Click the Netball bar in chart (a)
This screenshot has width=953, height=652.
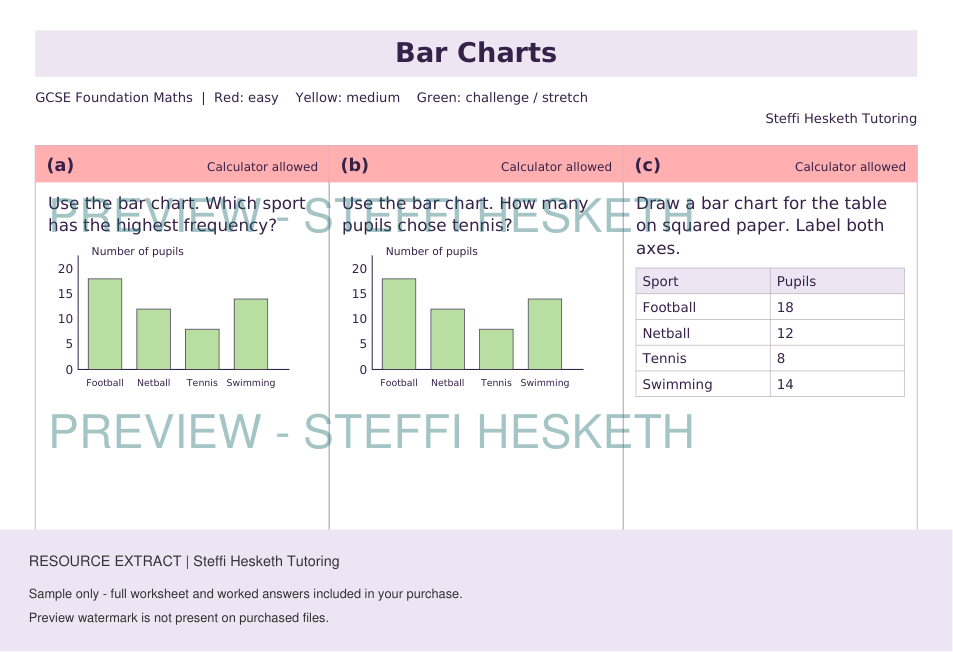[154, 339]
